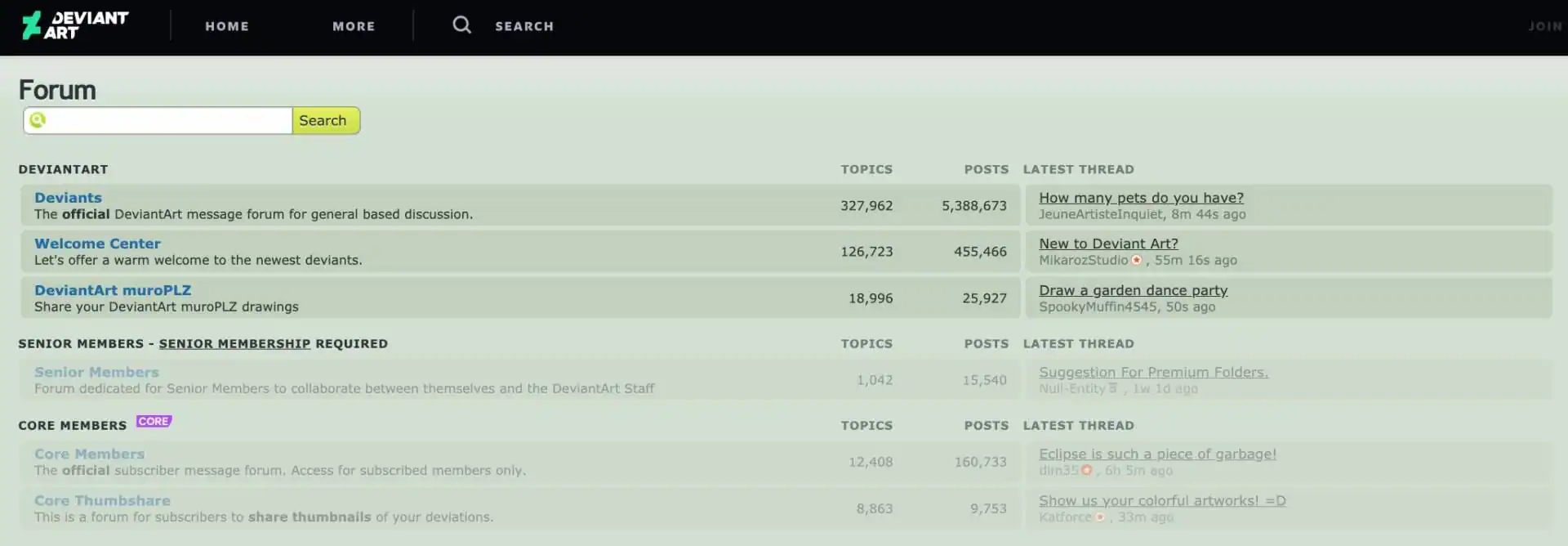
Task: Follow the Senior Membership link
Action: 234,343
